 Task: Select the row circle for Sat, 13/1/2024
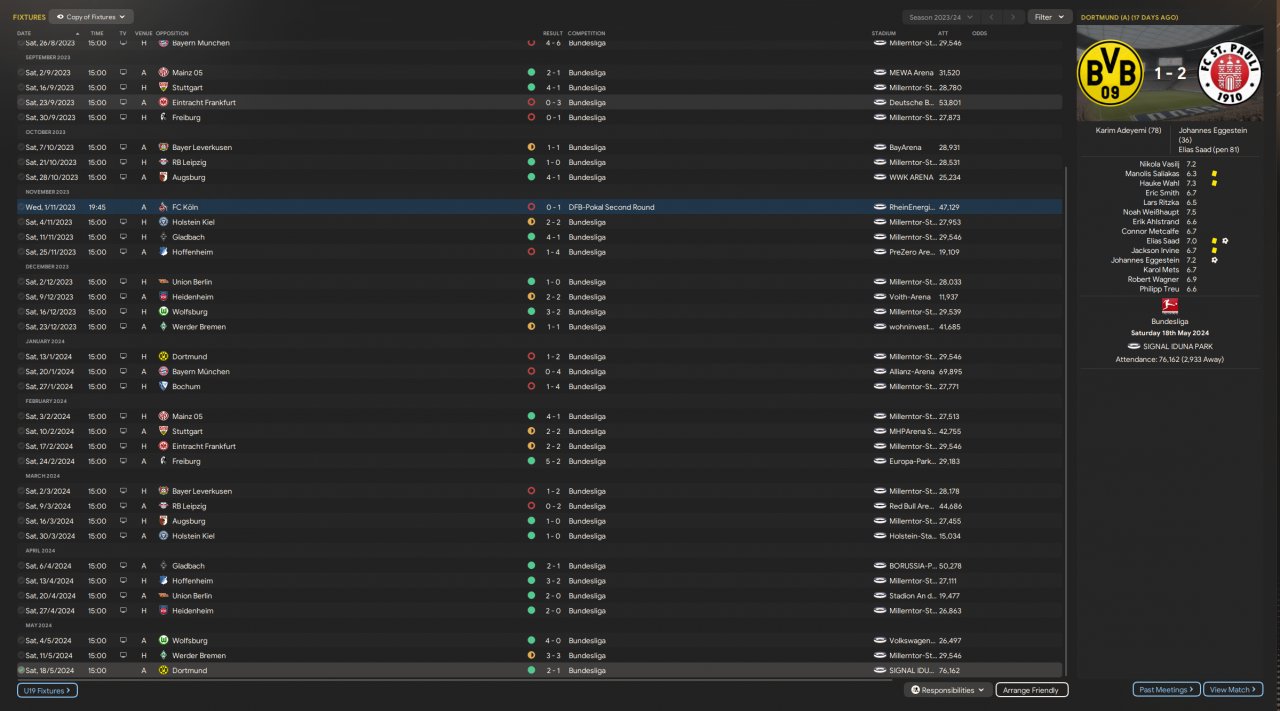pyautogui.click(x=21, y=356)
